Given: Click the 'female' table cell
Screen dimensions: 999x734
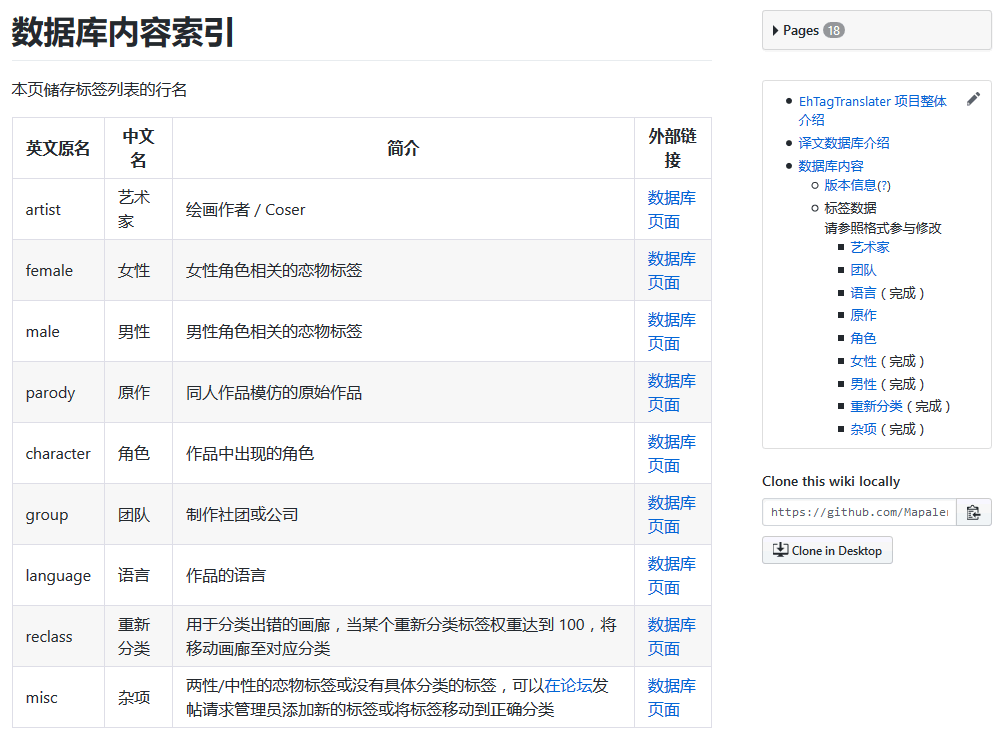Looking at the screenshot, I should click(x=58, y=271).
